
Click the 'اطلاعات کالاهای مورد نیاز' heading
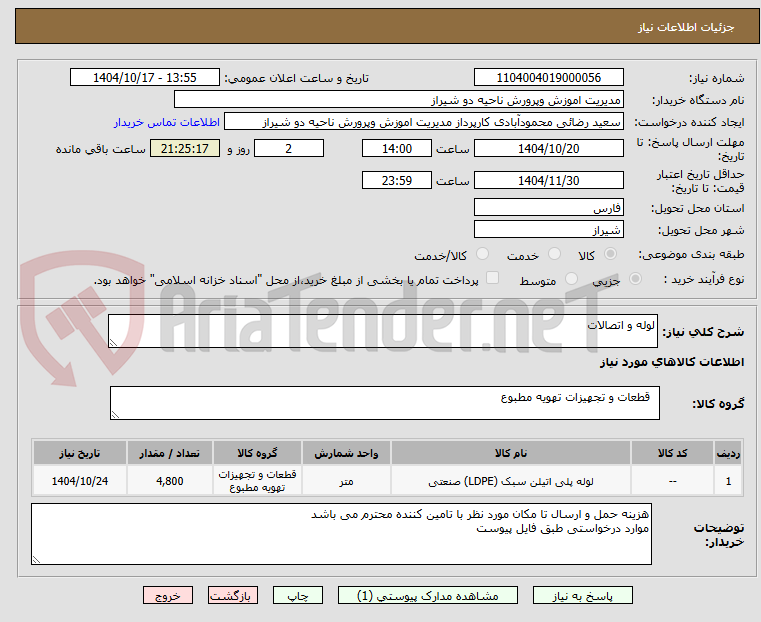pos(672,362)
